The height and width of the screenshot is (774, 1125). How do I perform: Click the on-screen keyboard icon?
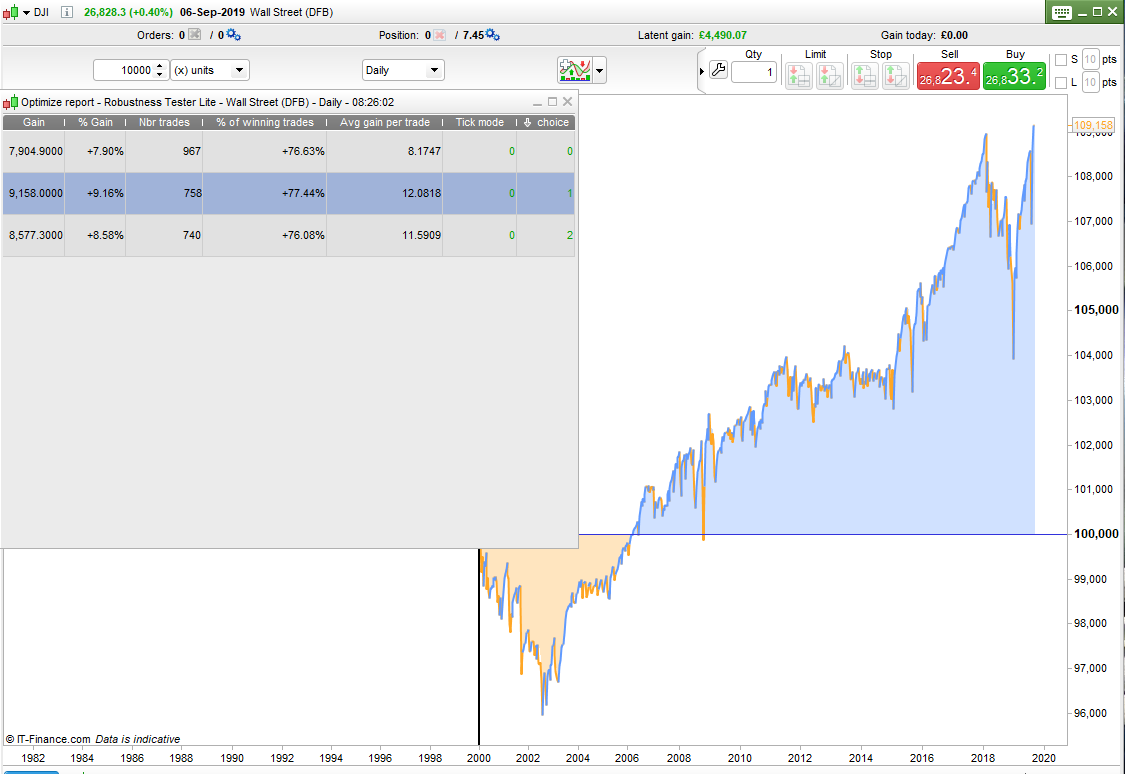(x=1061, y=12)
